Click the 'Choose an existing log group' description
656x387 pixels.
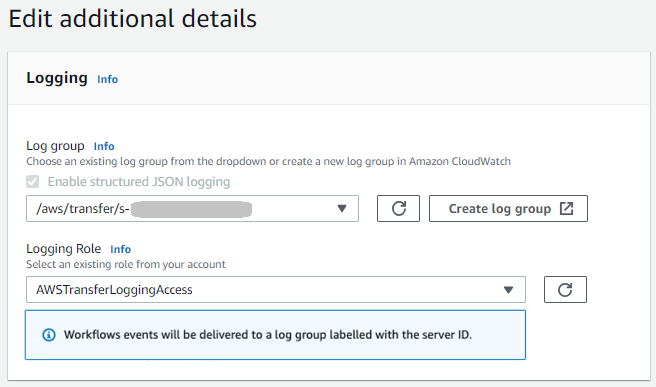point(268,161)
